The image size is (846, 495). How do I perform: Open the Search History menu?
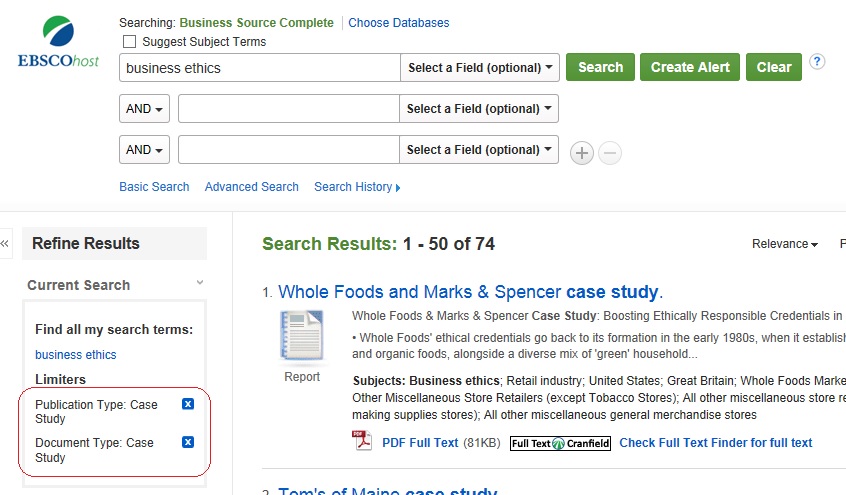coord(357,187)
